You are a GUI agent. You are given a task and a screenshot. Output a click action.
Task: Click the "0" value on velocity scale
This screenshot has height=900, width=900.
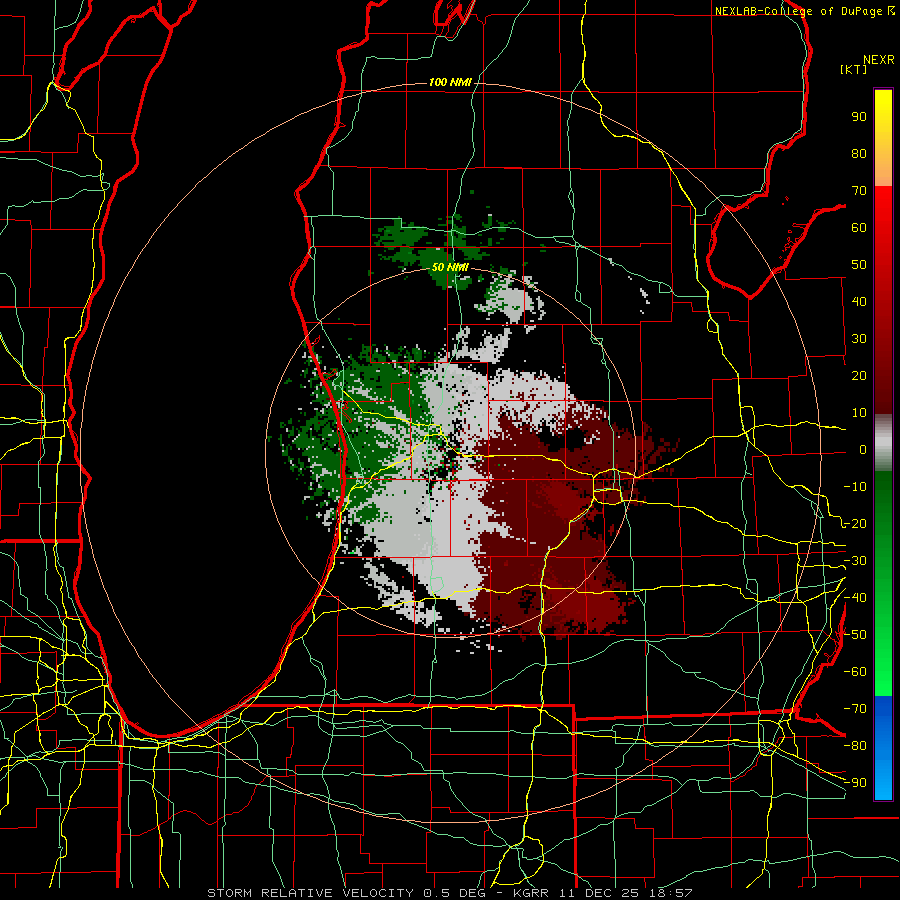click(x=863, y=450)
